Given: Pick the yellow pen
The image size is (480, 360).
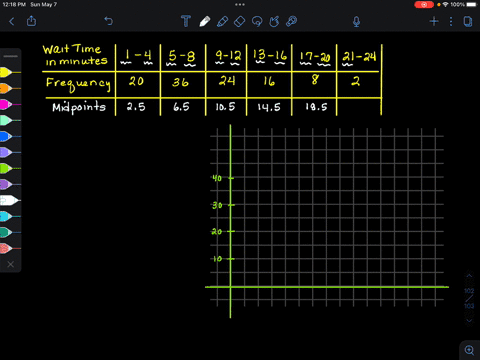Looking at the screenshot, I should coord(10,72).
